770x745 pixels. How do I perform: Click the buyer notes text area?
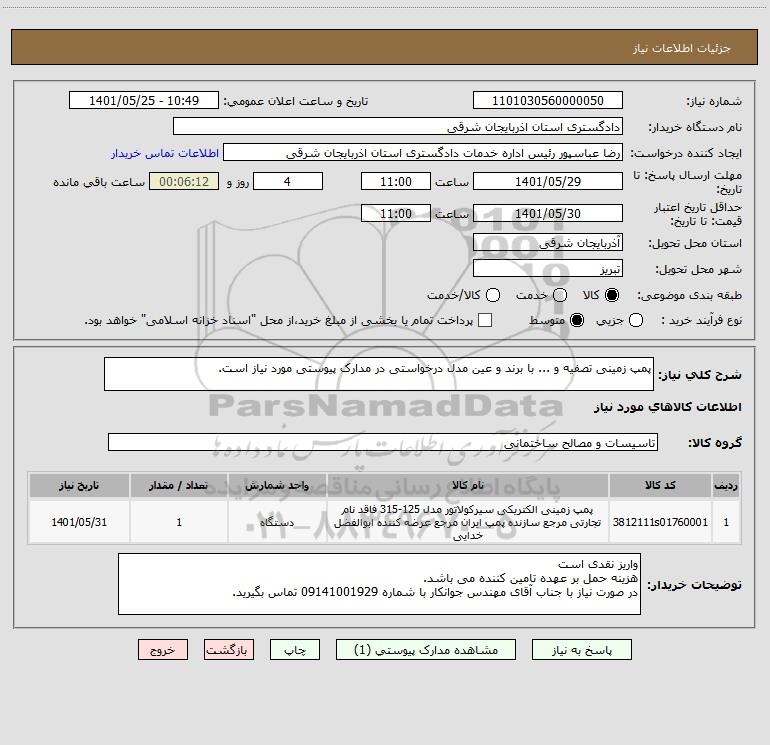coord(380,584)
